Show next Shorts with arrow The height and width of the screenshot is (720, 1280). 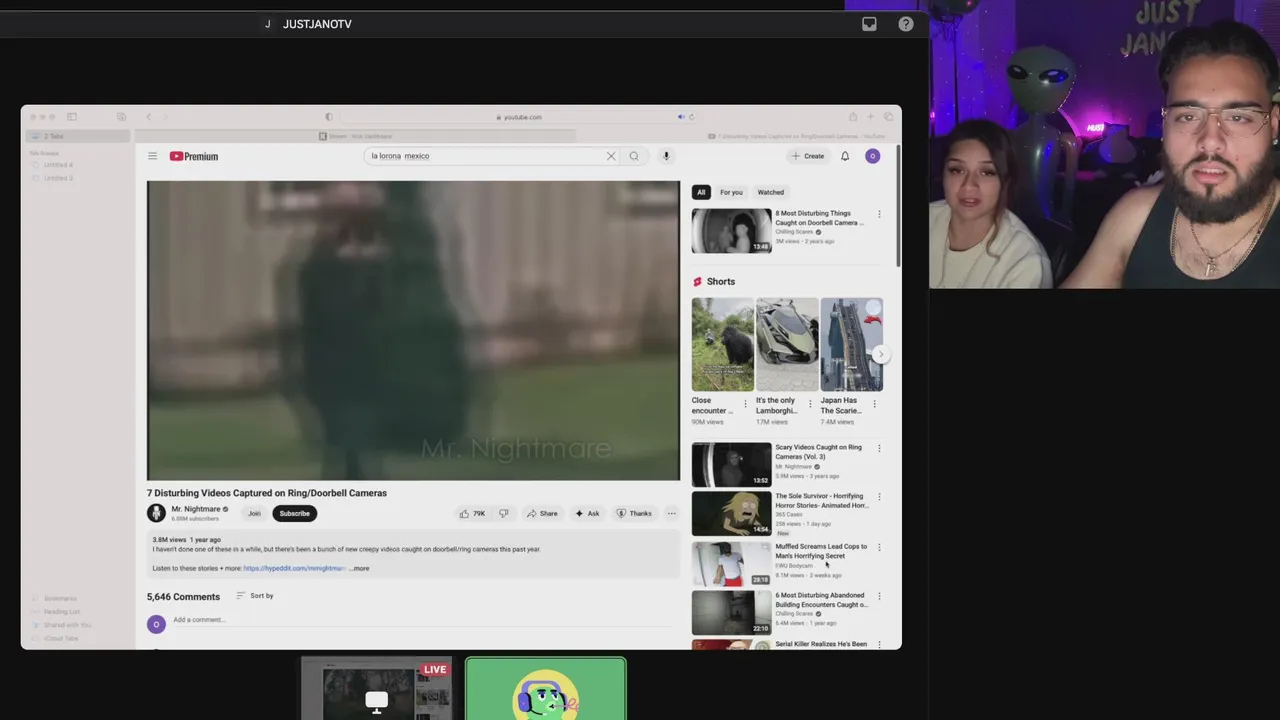(880, 354)
